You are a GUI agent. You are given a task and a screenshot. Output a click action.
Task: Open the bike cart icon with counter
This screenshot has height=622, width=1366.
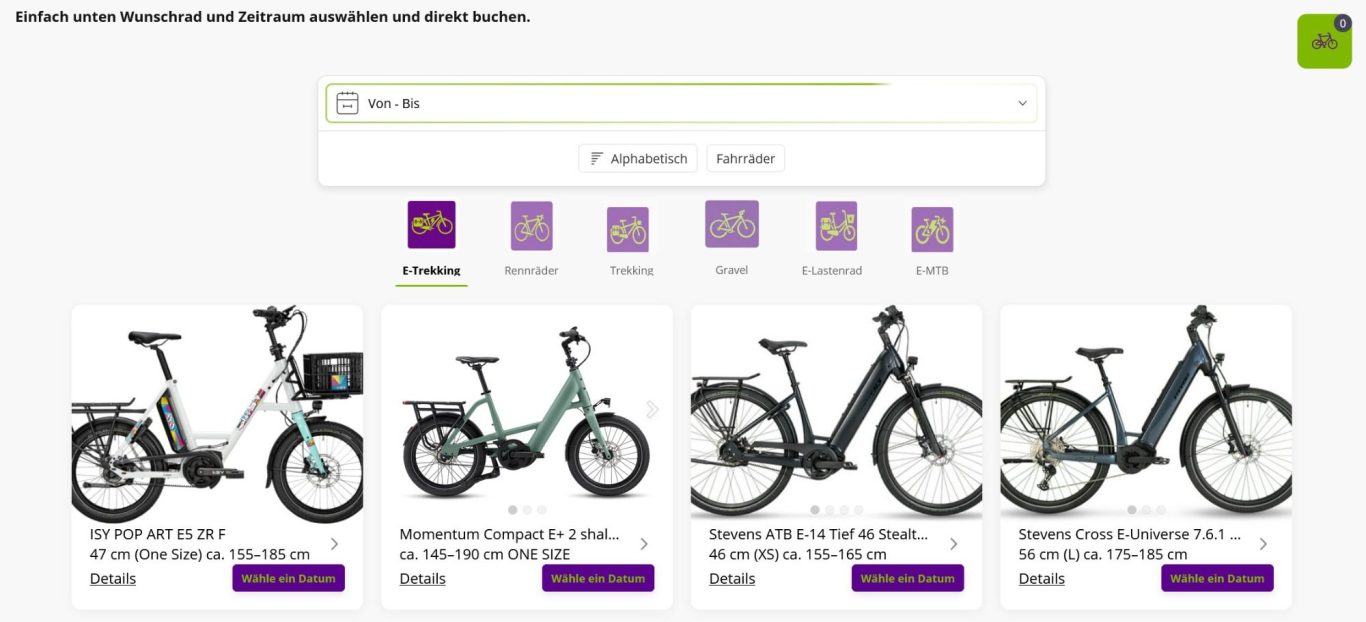pos(1324,41)
